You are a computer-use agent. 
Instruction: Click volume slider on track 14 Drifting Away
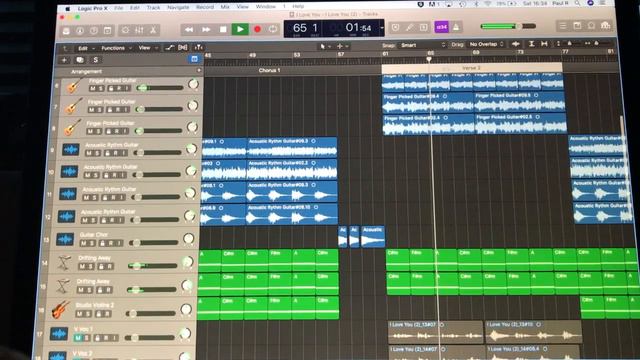click(x=152, y=266)
